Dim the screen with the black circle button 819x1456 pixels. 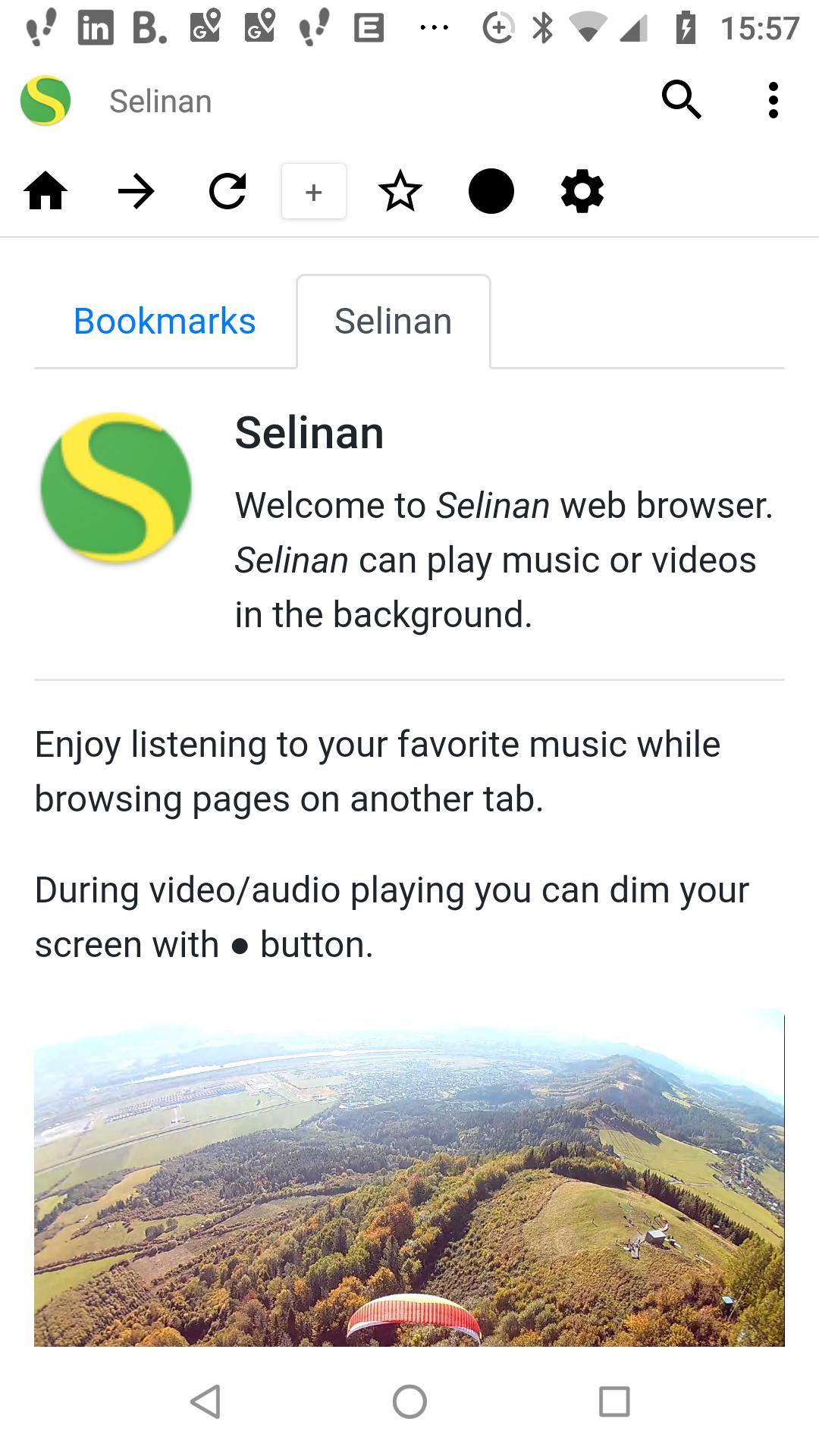click(491, 191)
